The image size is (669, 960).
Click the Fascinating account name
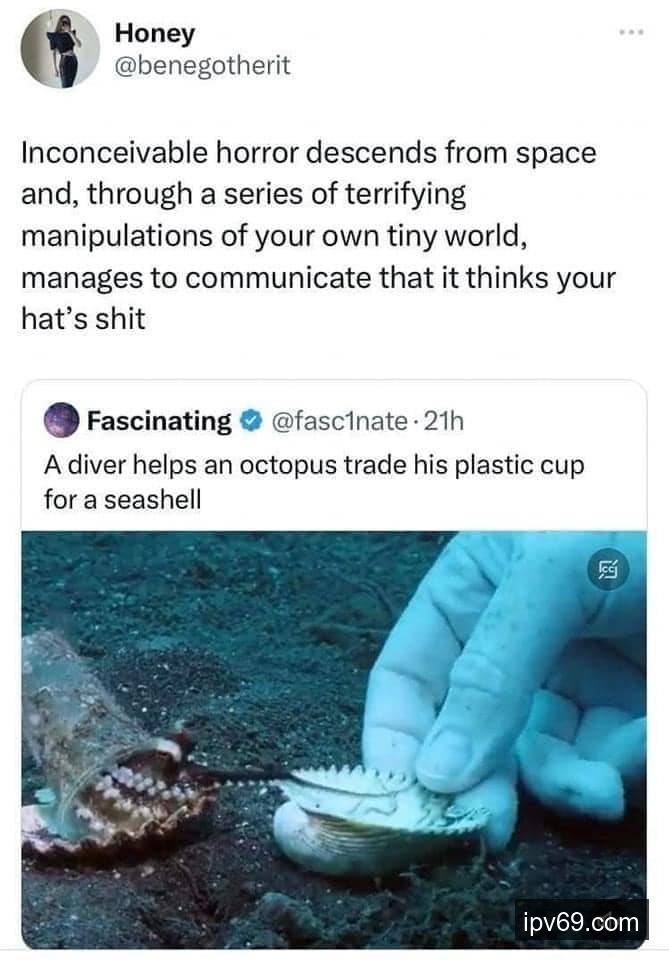pos(159,421)
